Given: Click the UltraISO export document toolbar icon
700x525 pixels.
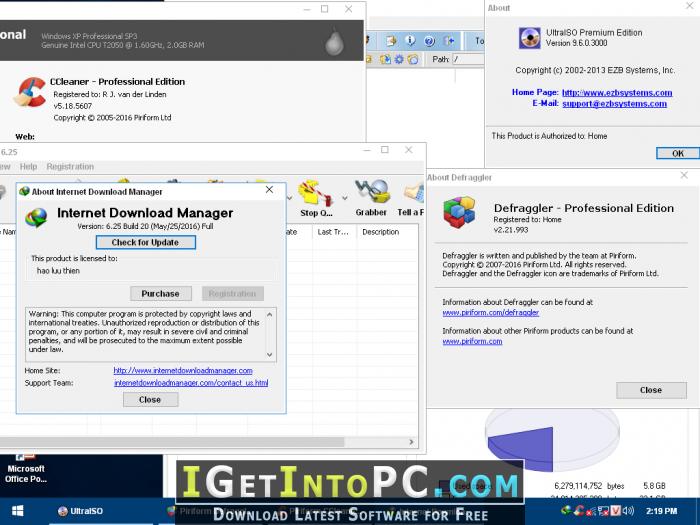Looking at the screenshot, I should pos(391,41).
